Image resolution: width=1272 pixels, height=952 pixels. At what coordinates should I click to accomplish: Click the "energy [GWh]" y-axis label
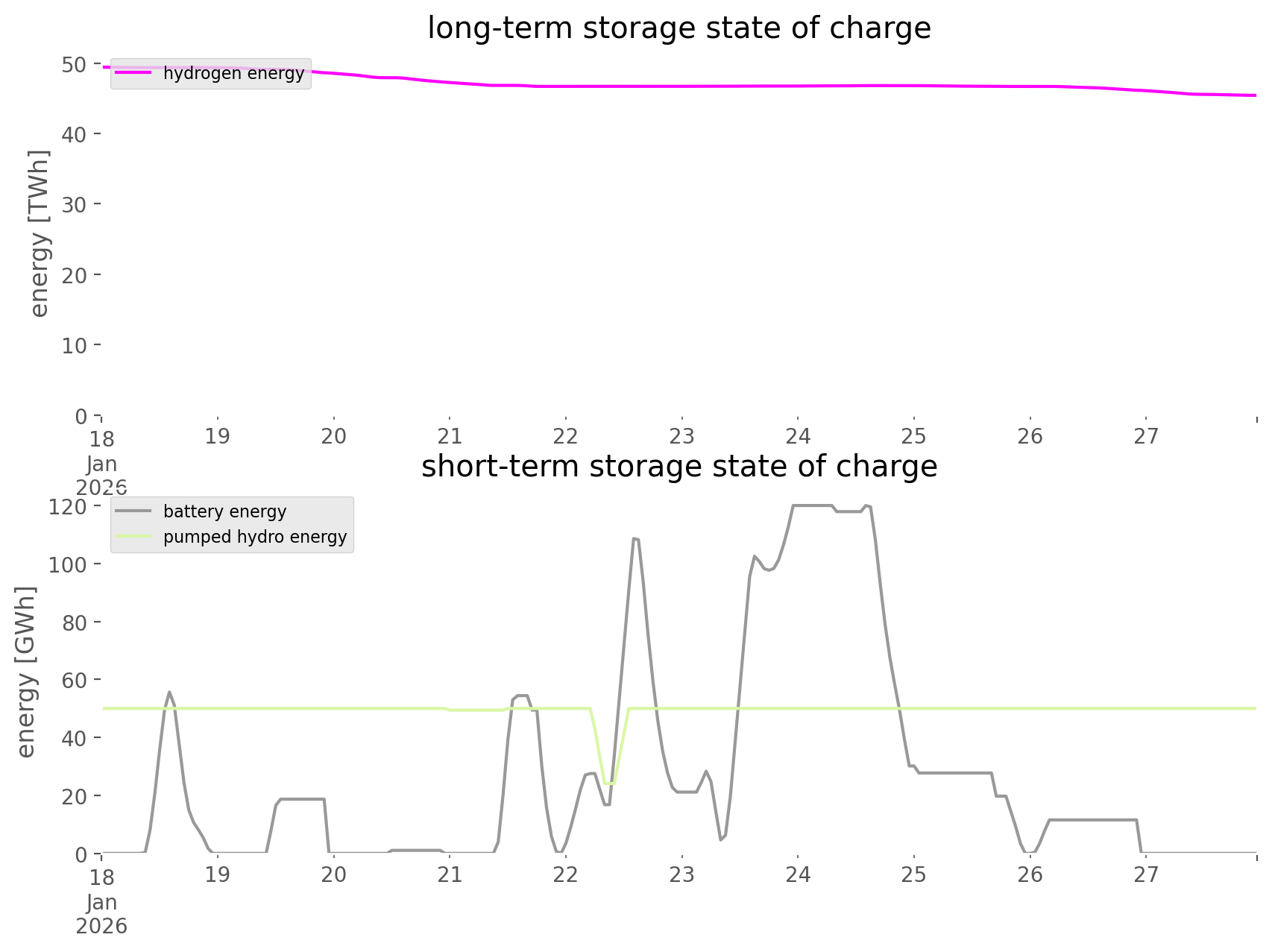coord(26,672)
